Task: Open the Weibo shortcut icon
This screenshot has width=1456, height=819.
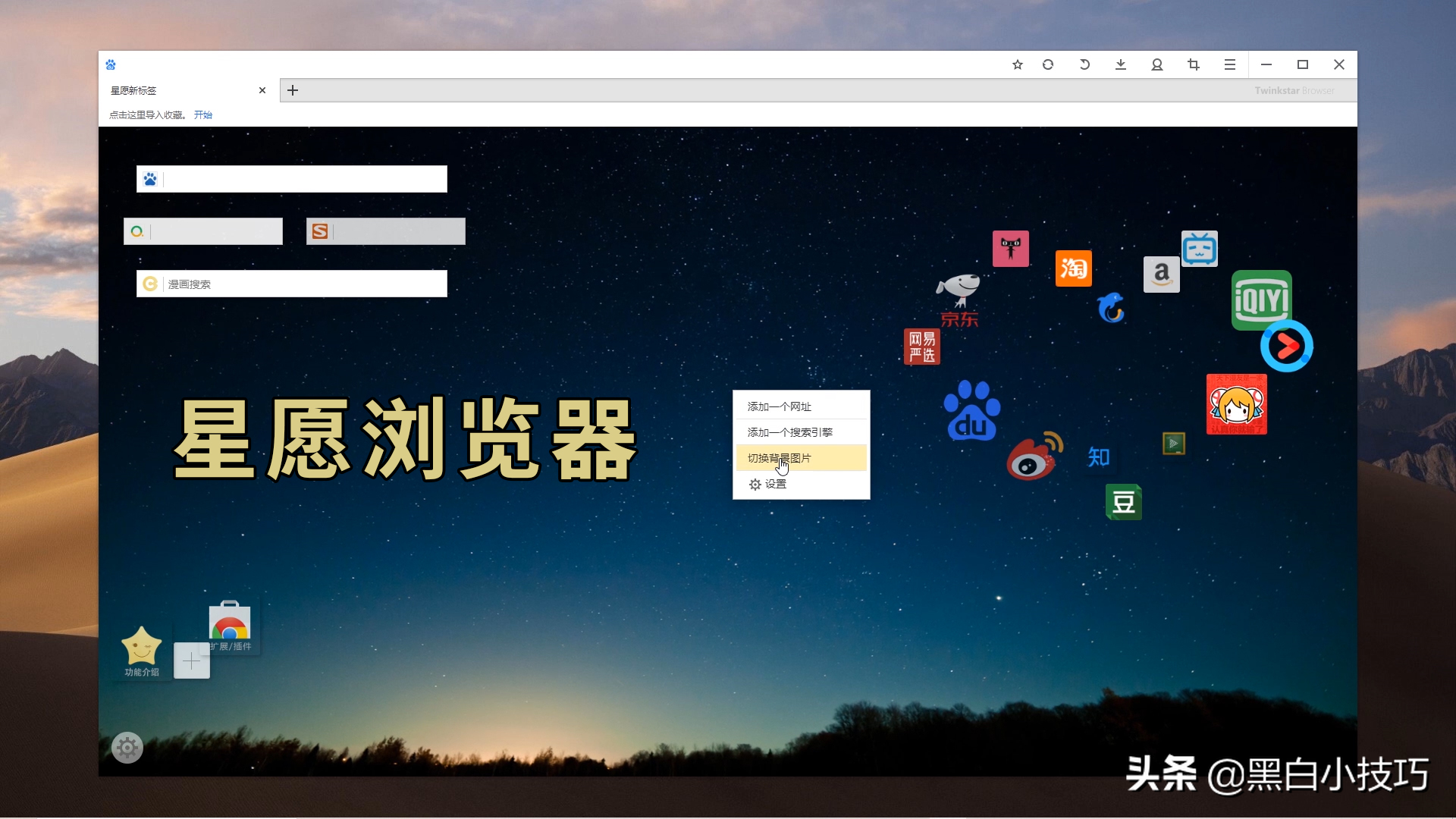Action: point(1034,457)
